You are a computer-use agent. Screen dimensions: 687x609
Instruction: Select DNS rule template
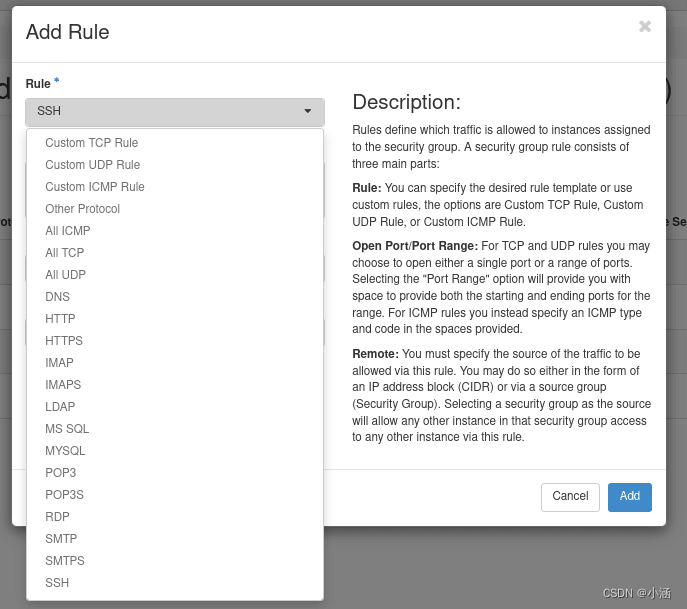click(x=58, y=297)
